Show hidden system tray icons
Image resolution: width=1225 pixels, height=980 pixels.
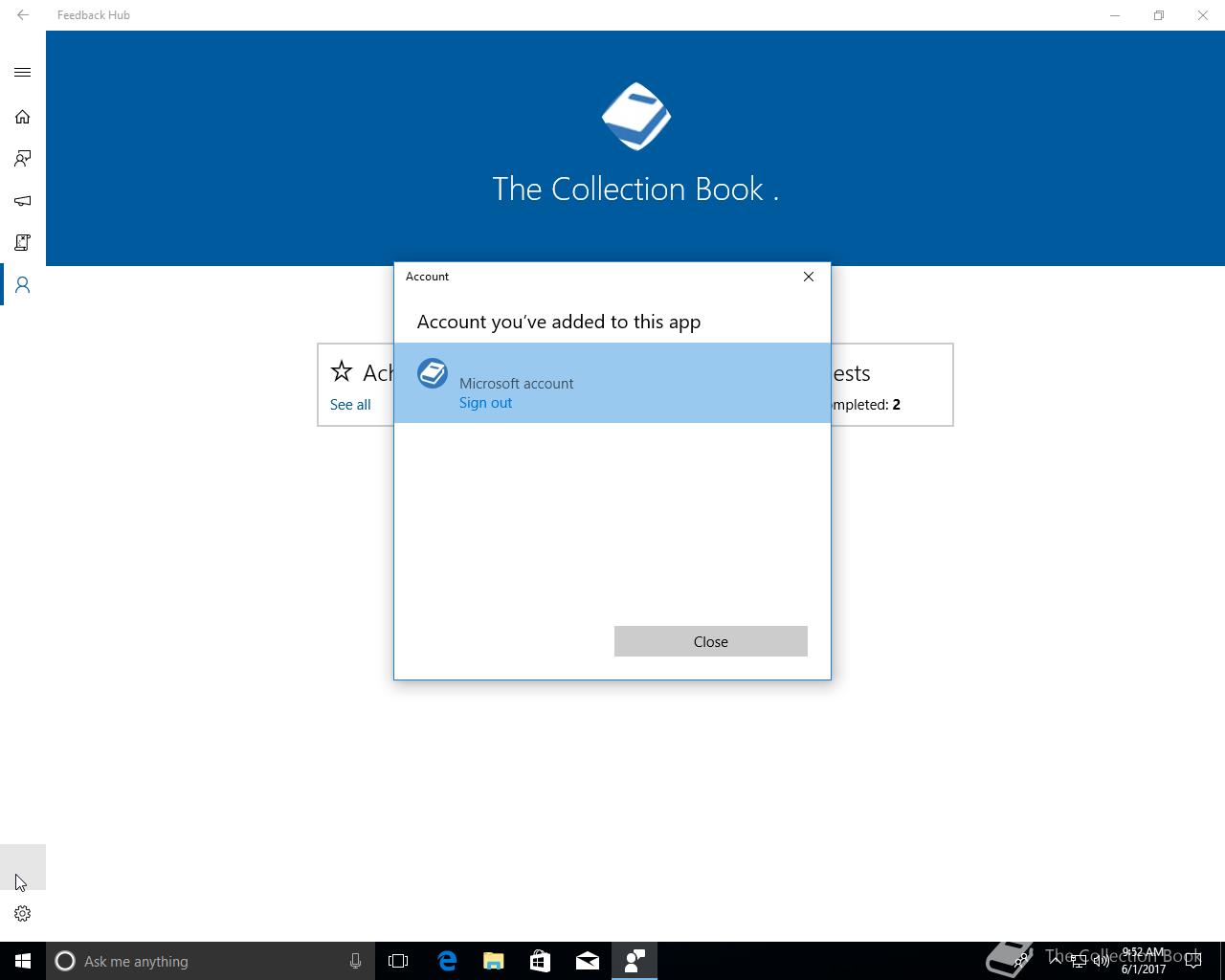[x=1056, y=960]
